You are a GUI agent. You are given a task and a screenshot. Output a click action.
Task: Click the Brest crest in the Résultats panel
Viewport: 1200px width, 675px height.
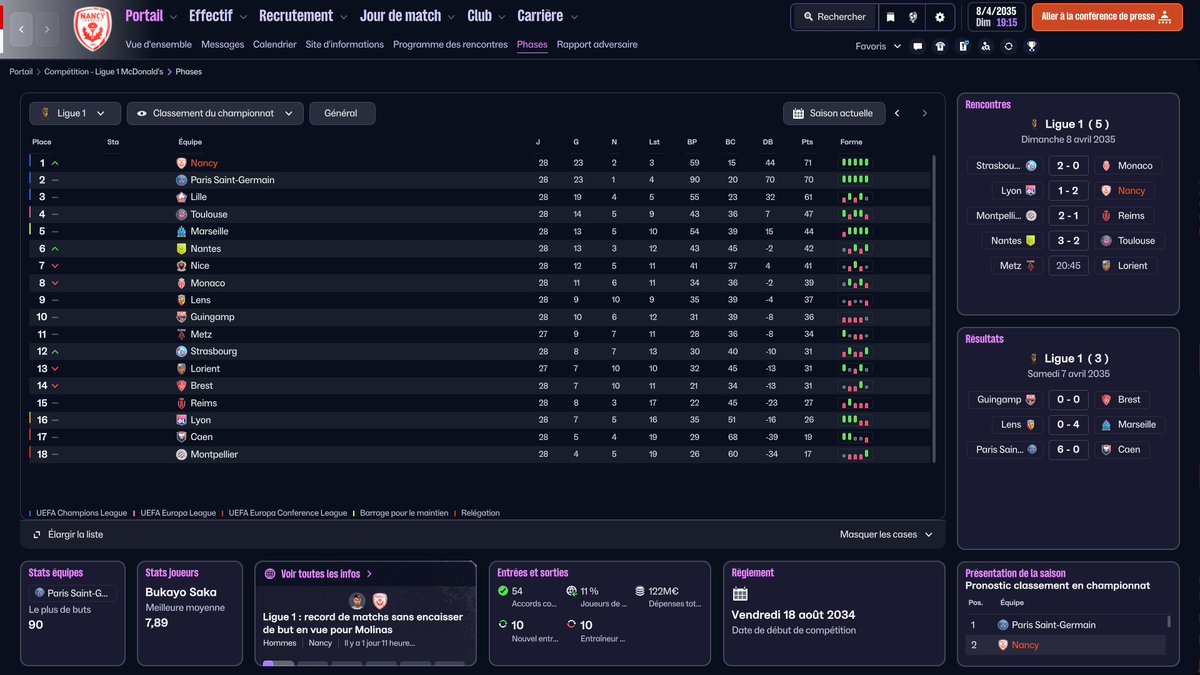pyautogui.click(x=1105, y=399)
